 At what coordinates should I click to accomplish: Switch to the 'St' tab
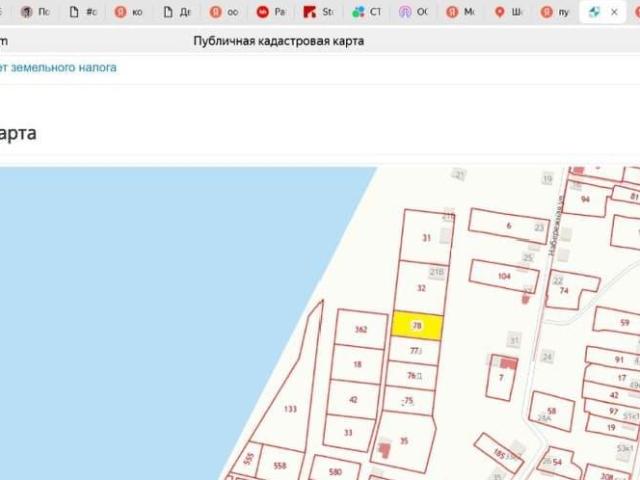318,12
